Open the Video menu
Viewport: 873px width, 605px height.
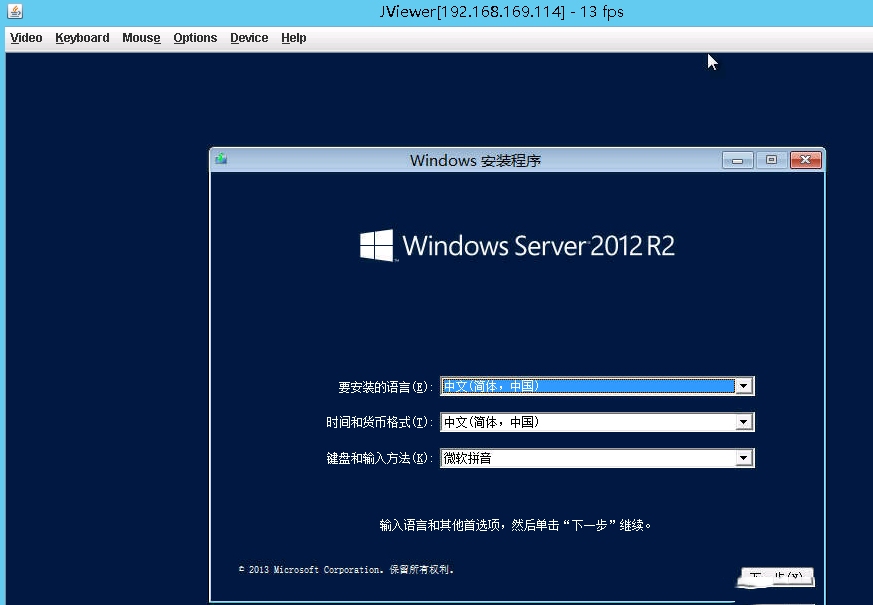26,38
